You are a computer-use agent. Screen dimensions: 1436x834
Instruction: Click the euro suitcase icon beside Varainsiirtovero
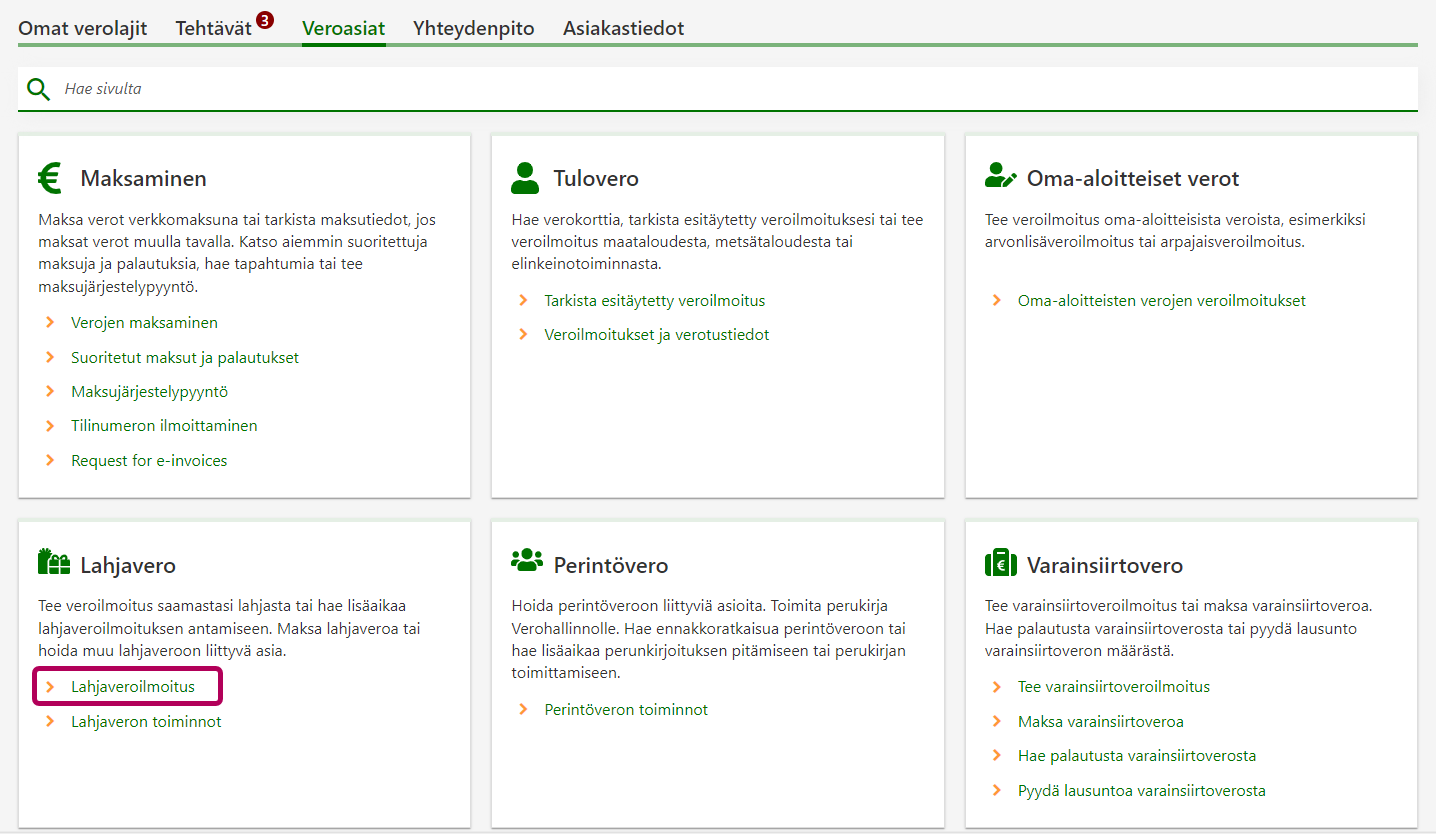click(1000, 564)
